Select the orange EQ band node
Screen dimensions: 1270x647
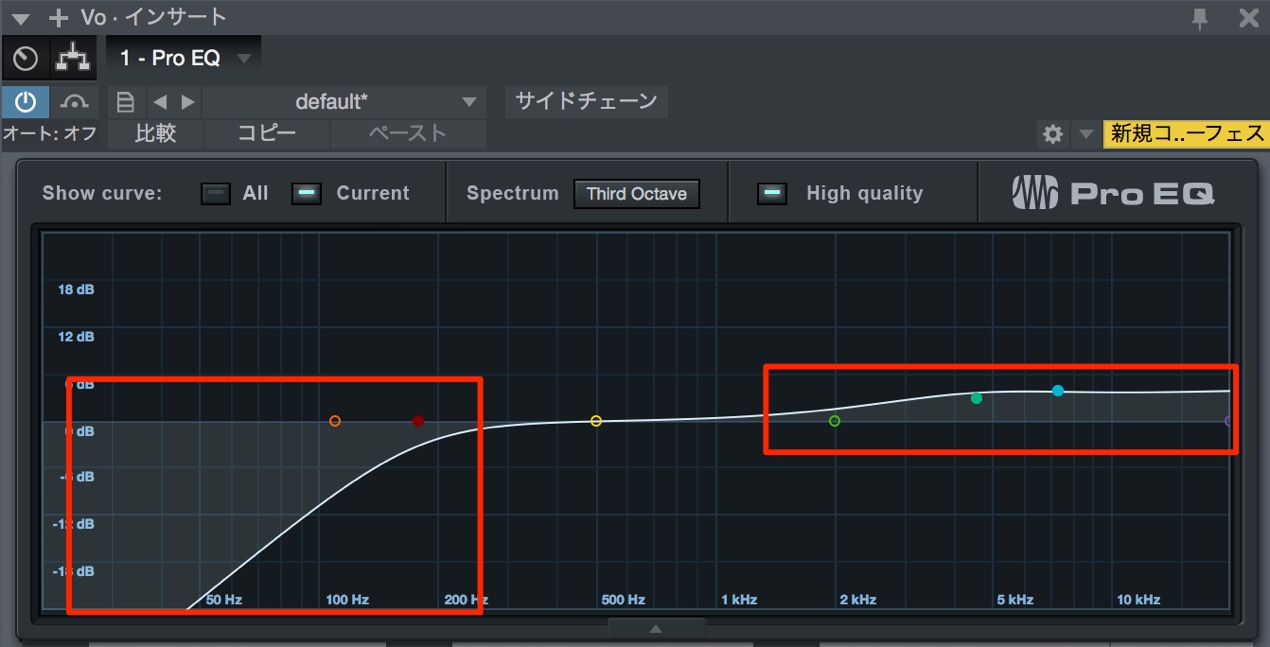(335, 421)
